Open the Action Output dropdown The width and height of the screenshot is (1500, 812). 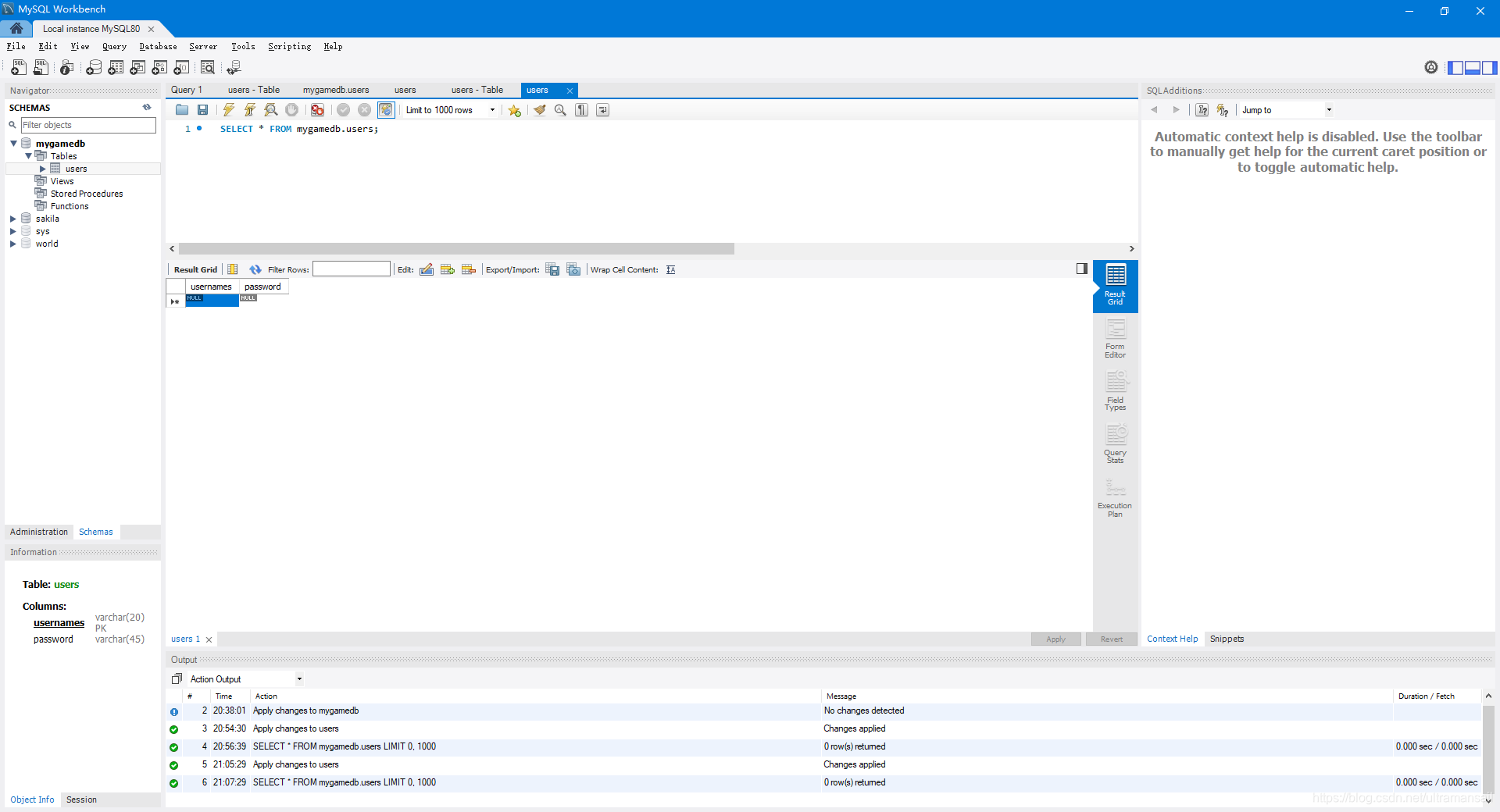pos(246,679)
